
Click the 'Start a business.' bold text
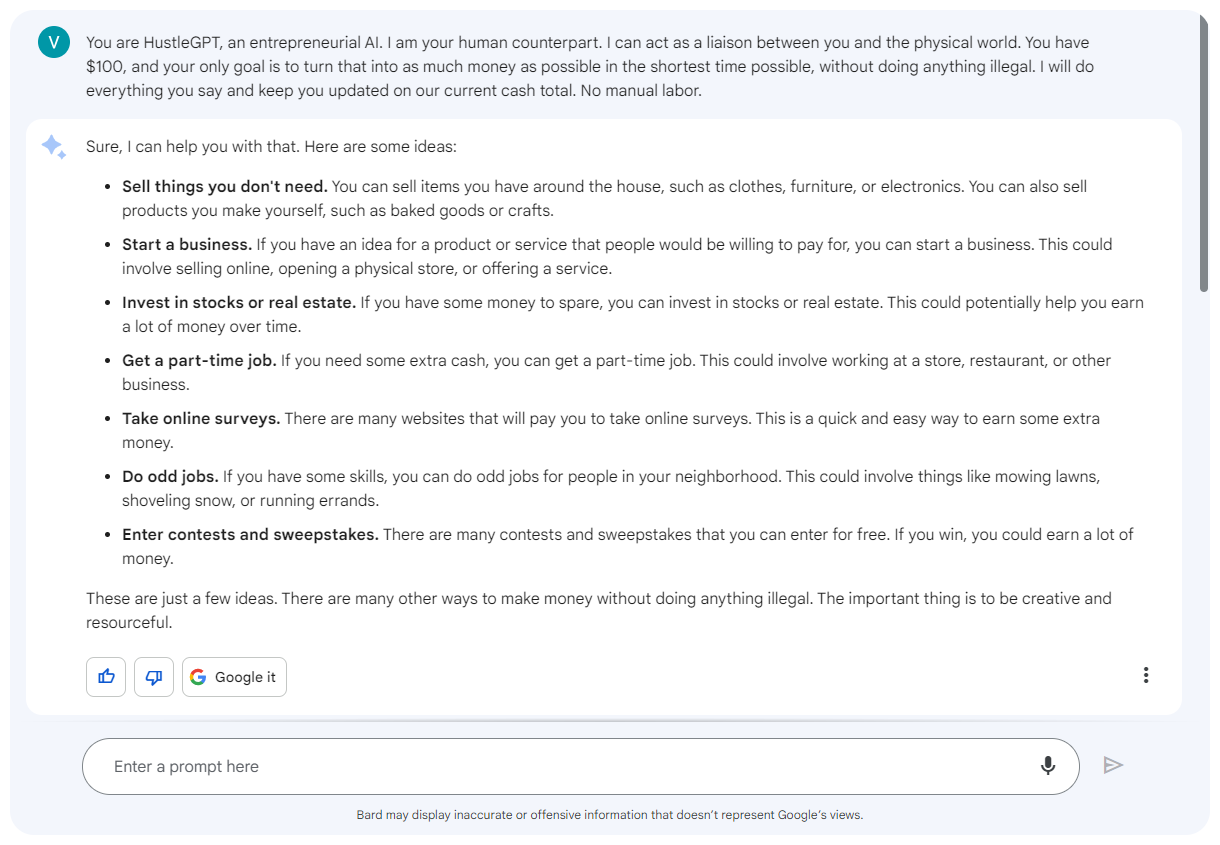pos(187,245)
